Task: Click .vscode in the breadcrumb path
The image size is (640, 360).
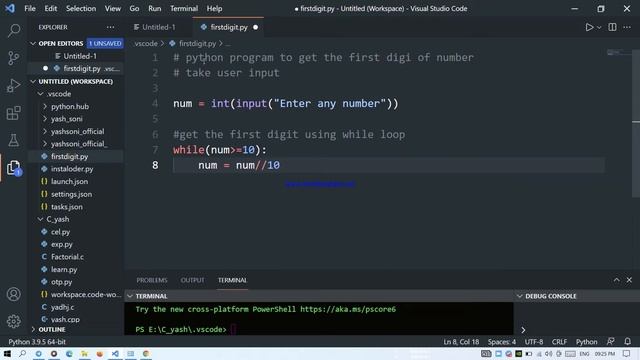Action: [146, 43]
